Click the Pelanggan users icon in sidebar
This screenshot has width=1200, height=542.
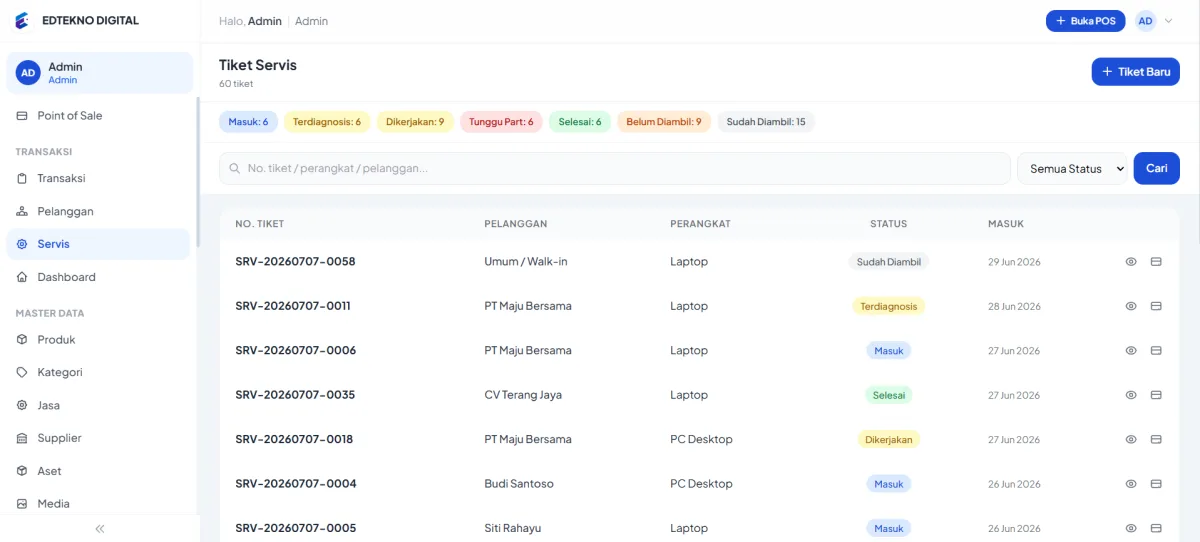[22, 212]
